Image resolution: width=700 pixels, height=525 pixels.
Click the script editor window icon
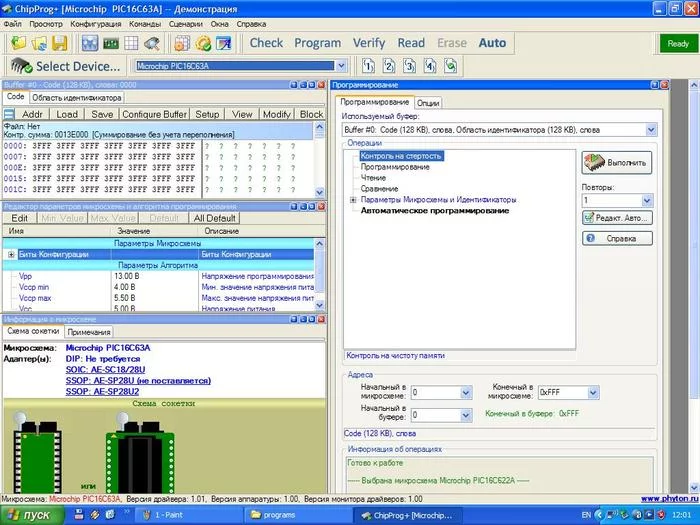(224, 43)
